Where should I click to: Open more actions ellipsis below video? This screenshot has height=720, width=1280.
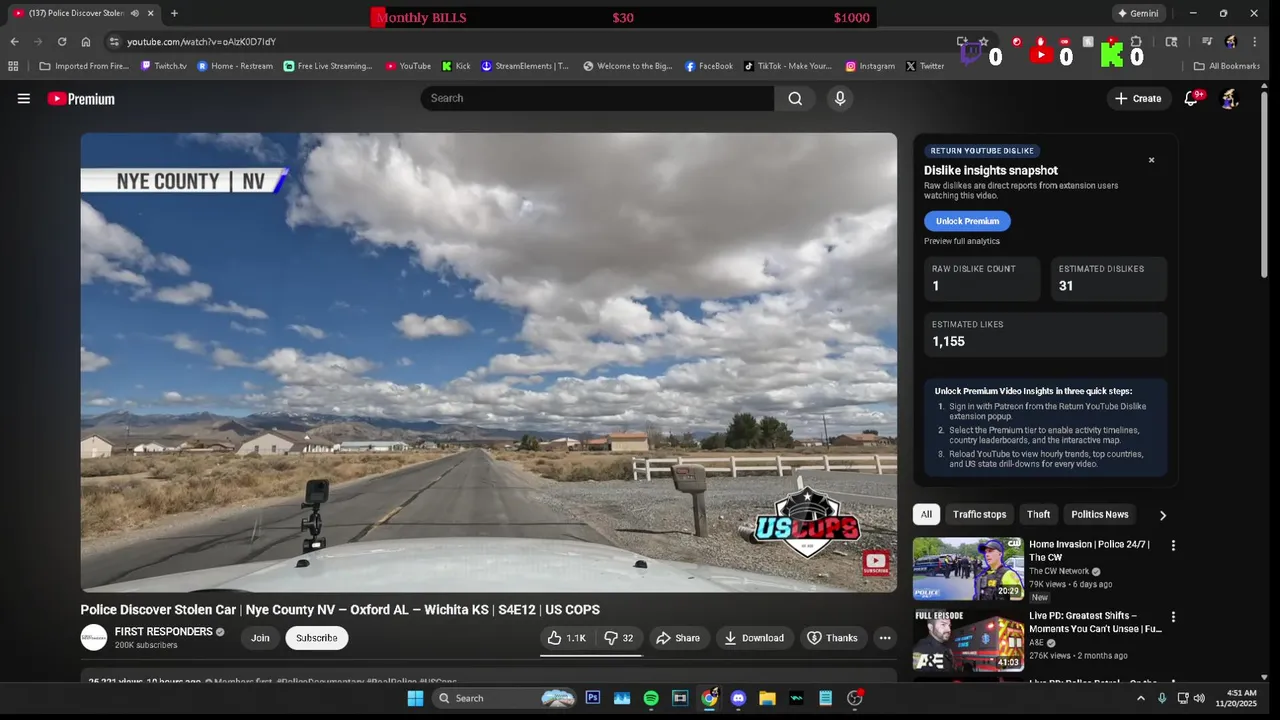pos(885,638)
